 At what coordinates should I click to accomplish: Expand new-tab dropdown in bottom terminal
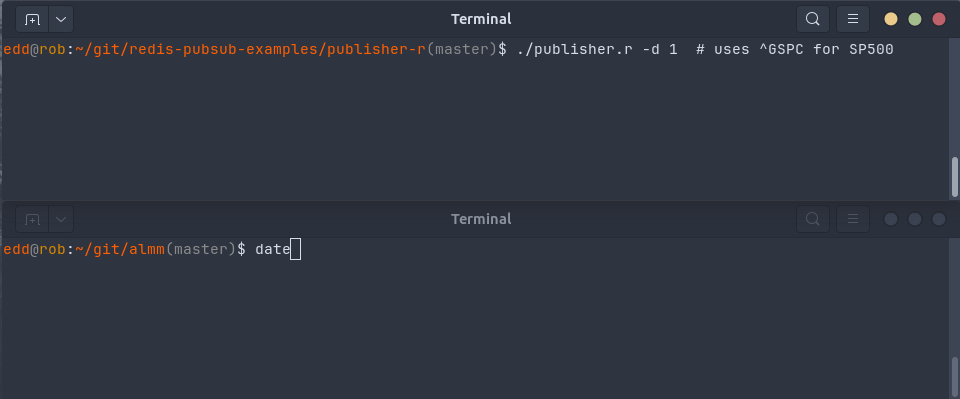[x=61, y=219]
